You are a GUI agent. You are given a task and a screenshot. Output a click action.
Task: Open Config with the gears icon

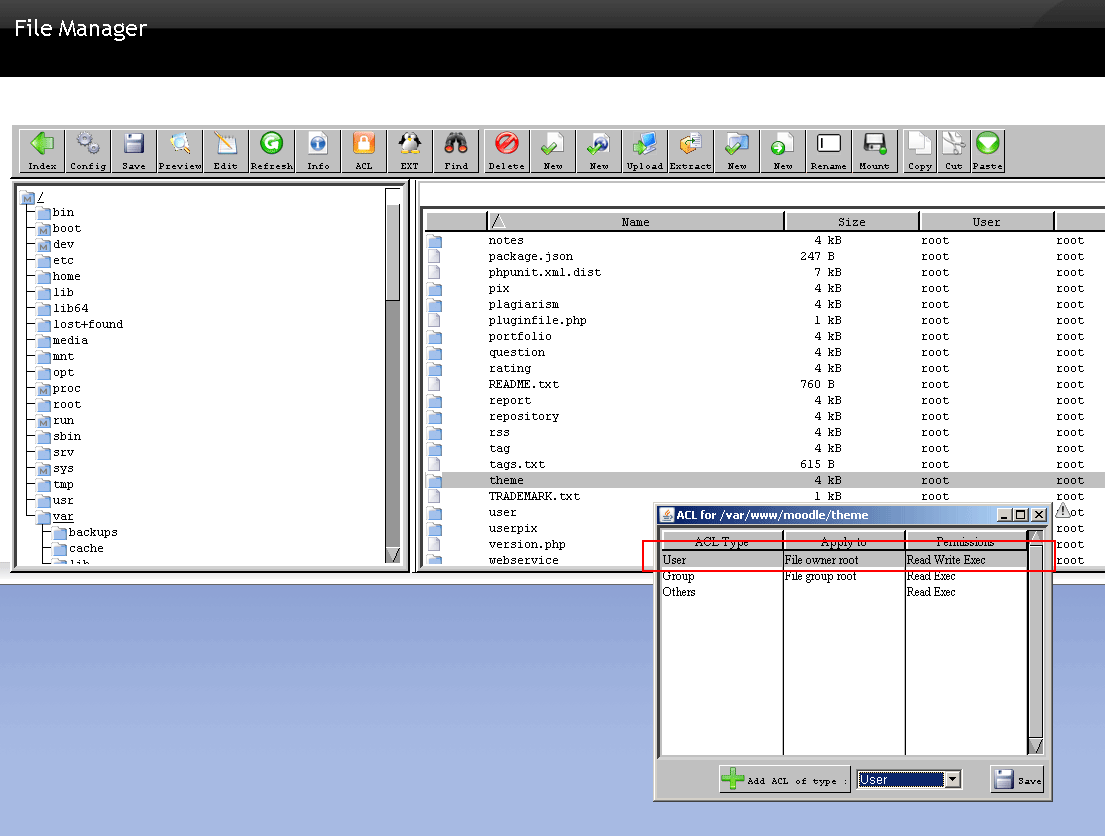point(88,151)
